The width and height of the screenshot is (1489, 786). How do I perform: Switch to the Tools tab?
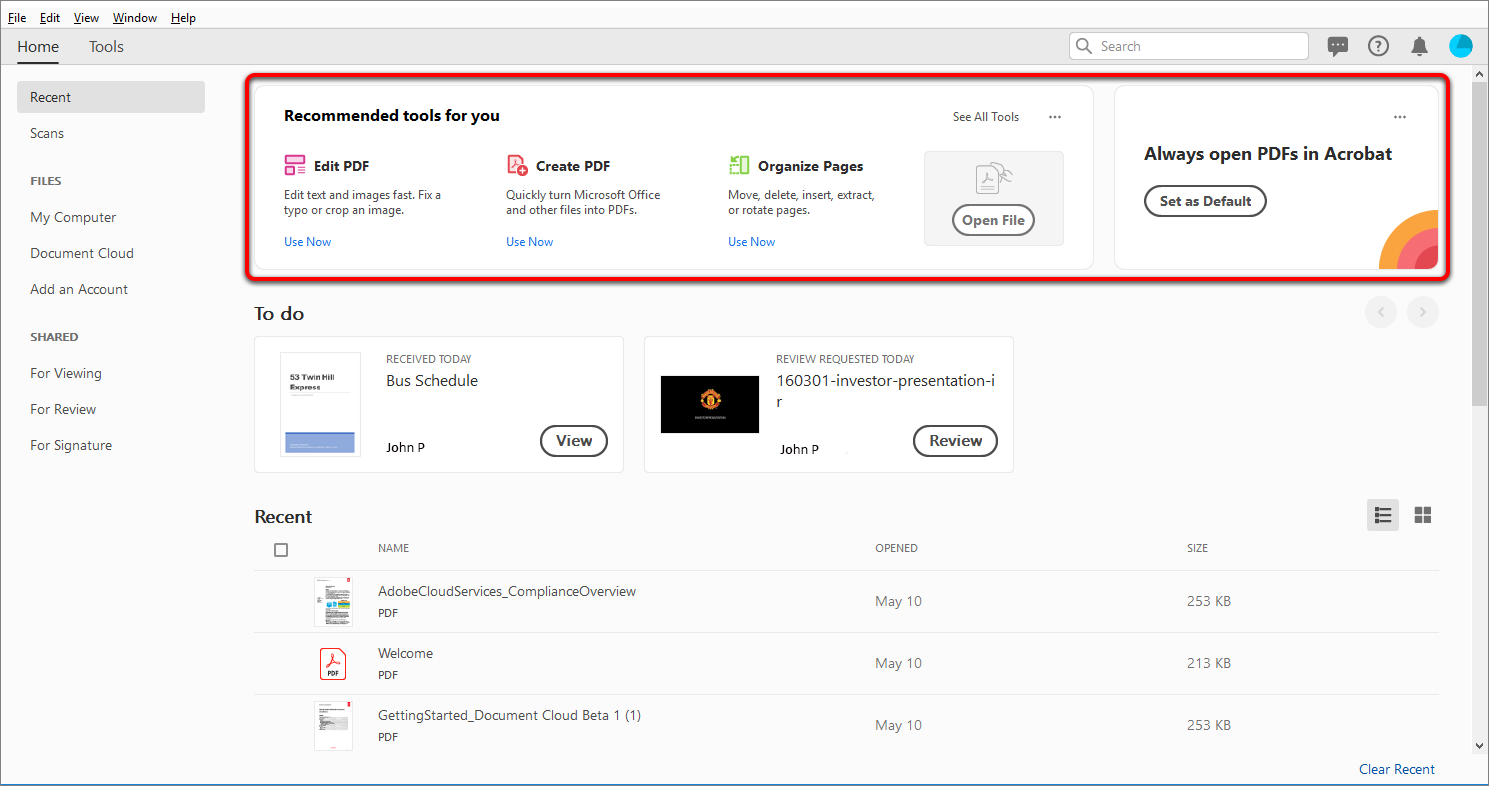106,47
